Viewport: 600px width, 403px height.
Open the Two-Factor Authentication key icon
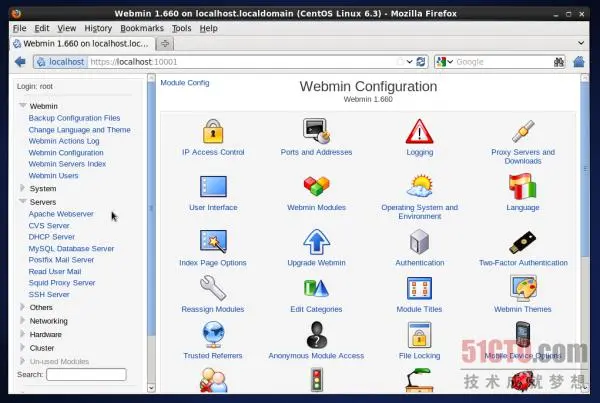[x=523, y=242]
